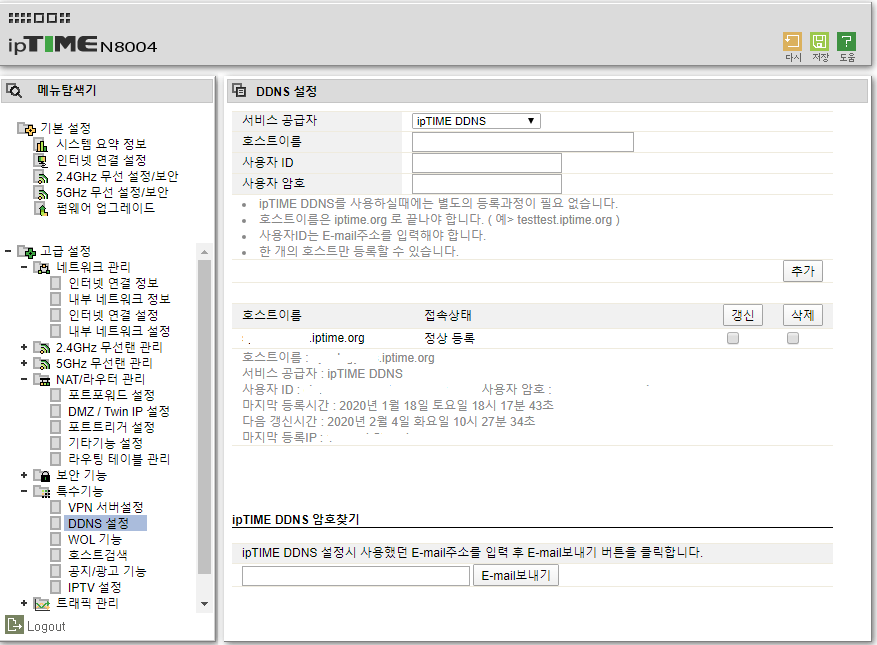This screenshot has width=877, height=645.
Task: Collapse the NAT/라우터 관리 tree node
Action: click(x=23, y=379)
